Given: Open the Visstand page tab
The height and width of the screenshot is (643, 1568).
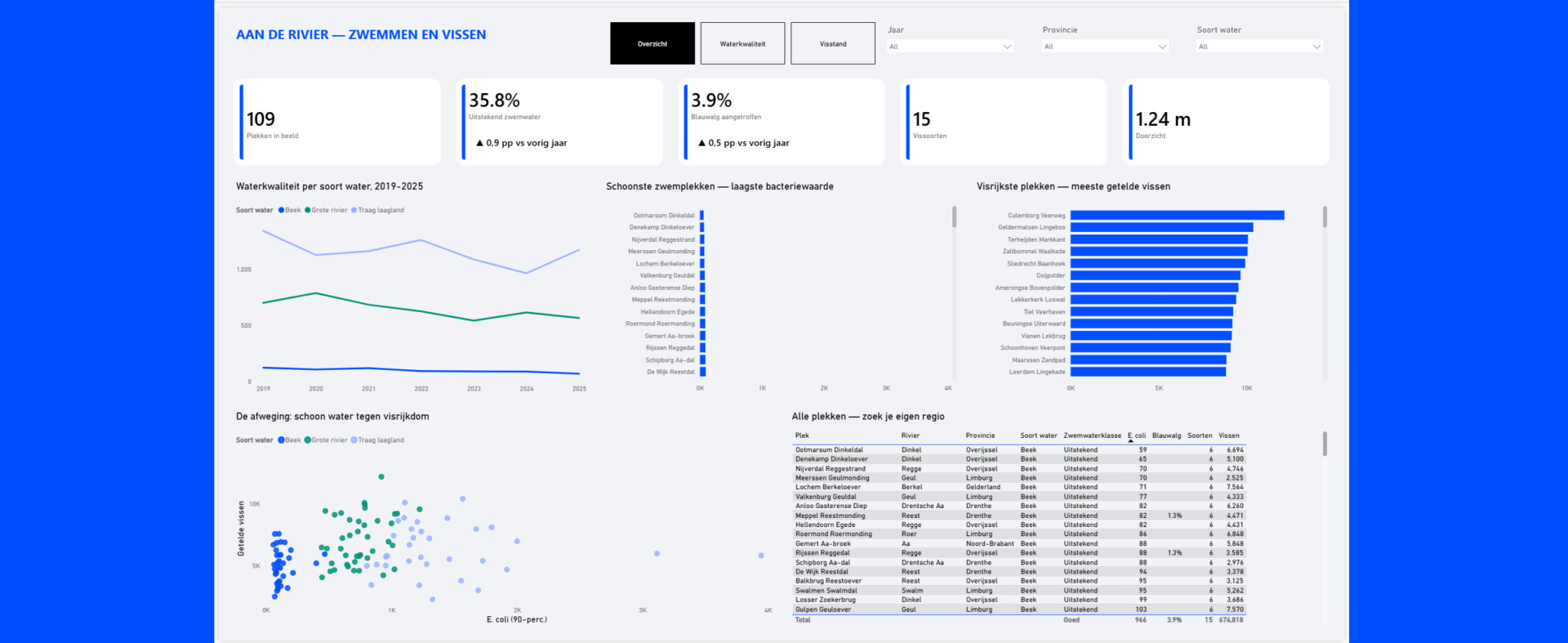Looking at the screenshot, I should (833, 43).
